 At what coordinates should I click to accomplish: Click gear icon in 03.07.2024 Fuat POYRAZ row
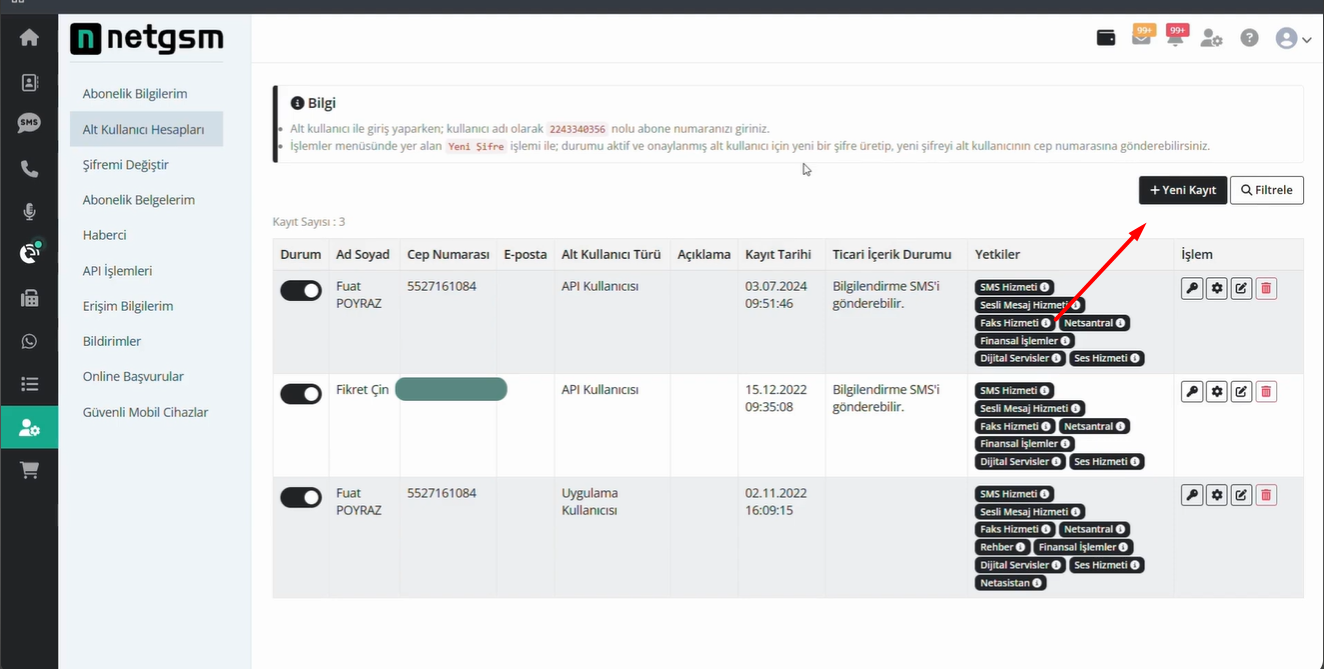point(1217,289)
